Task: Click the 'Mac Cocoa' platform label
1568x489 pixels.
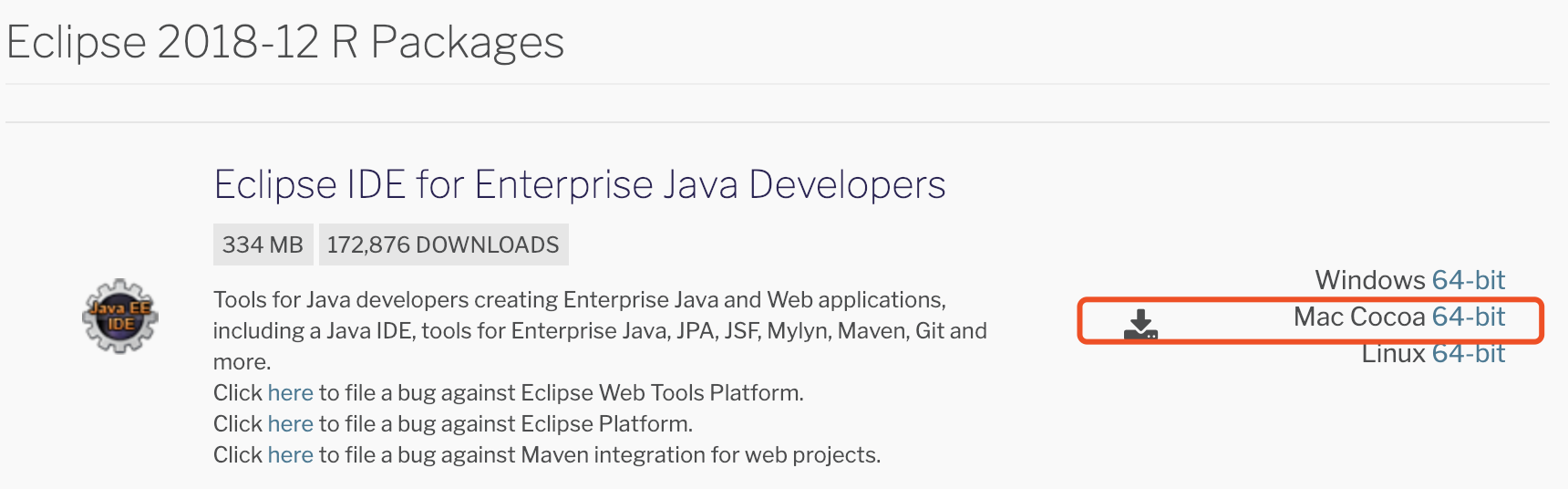Action: click(1358, 317)
